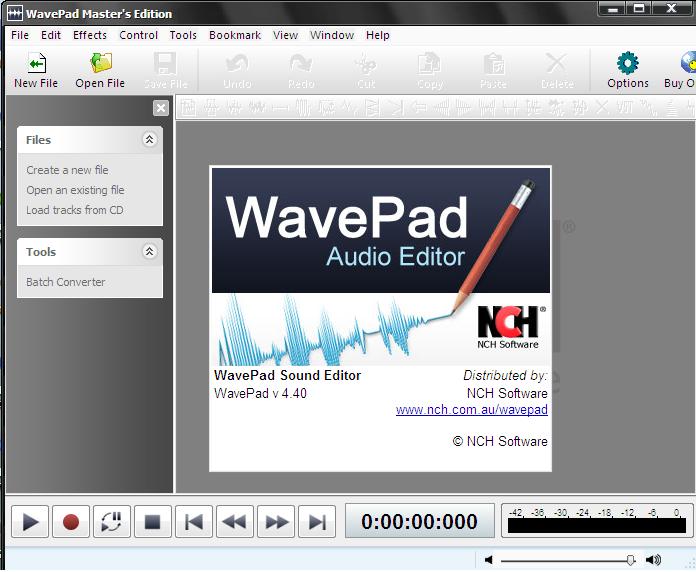
Task: Click the New File toolbar icon
Action: (x=36, y=63)
